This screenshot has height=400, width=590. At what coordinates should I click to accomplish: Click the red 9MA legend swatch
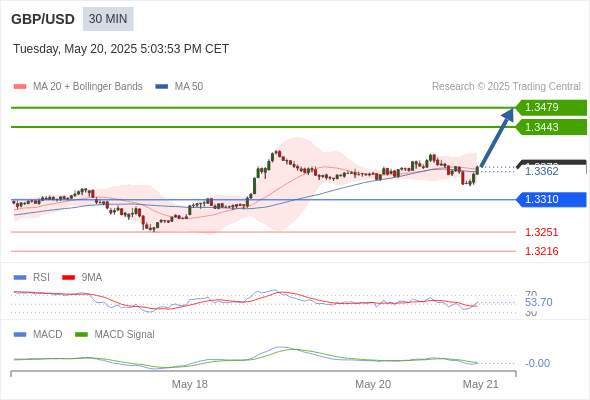coord(68,278)
